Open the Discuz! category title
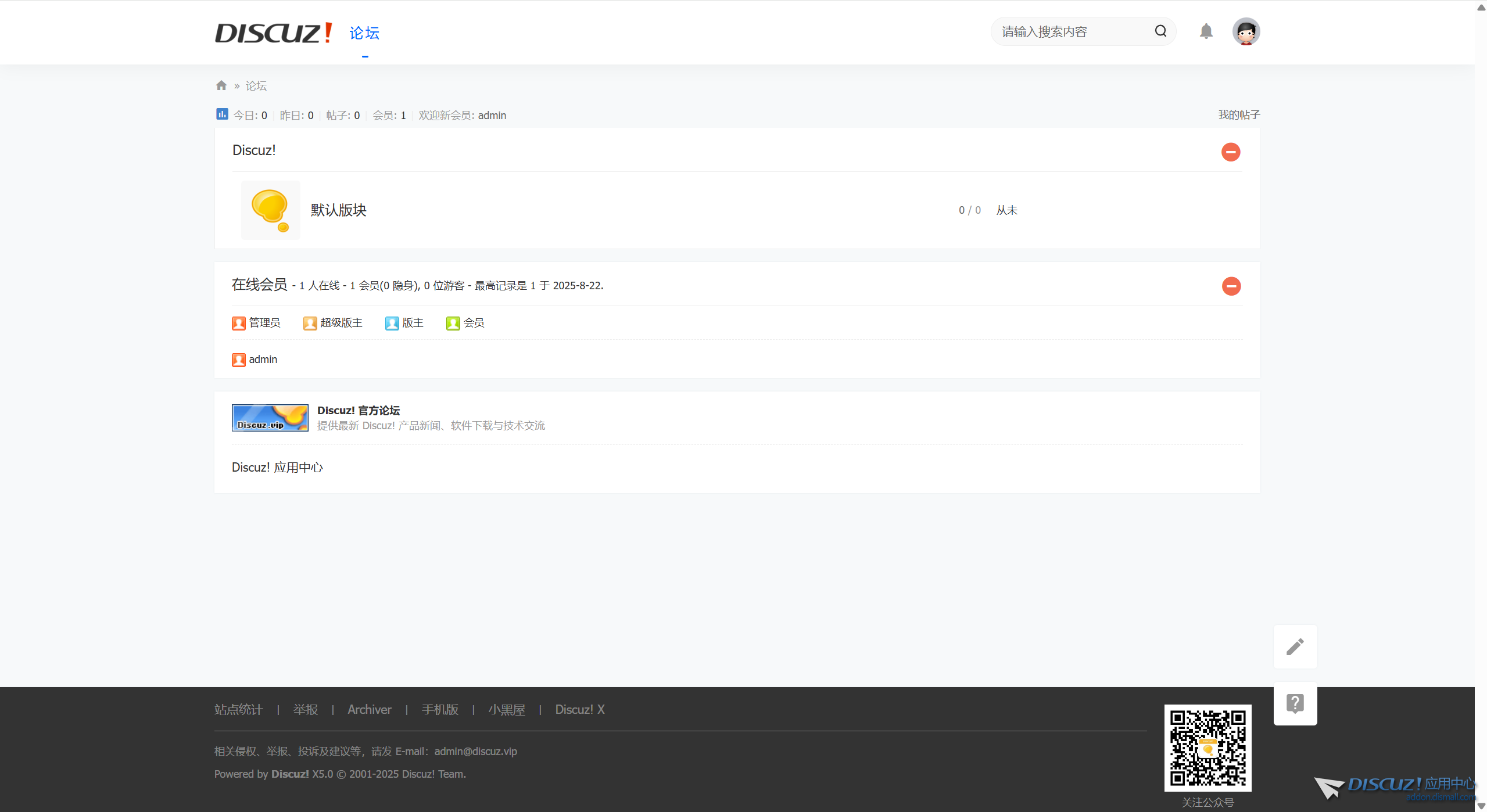The image size is (1487, 812). point(254,150)
